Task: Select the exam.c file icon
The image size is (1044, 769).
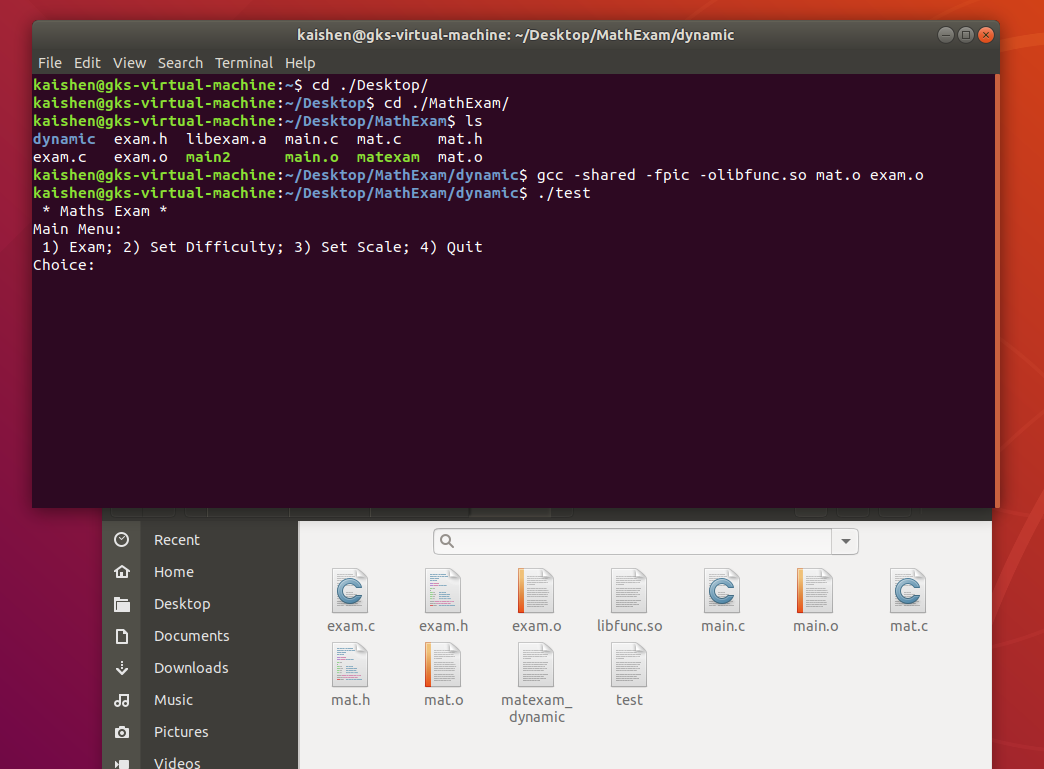Action: [x=350, y=591]
